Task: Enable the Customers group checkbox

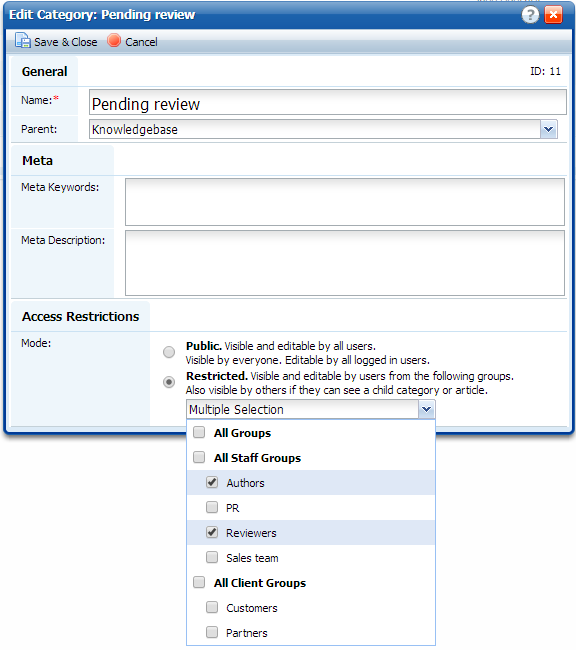Action: (212, 607)
